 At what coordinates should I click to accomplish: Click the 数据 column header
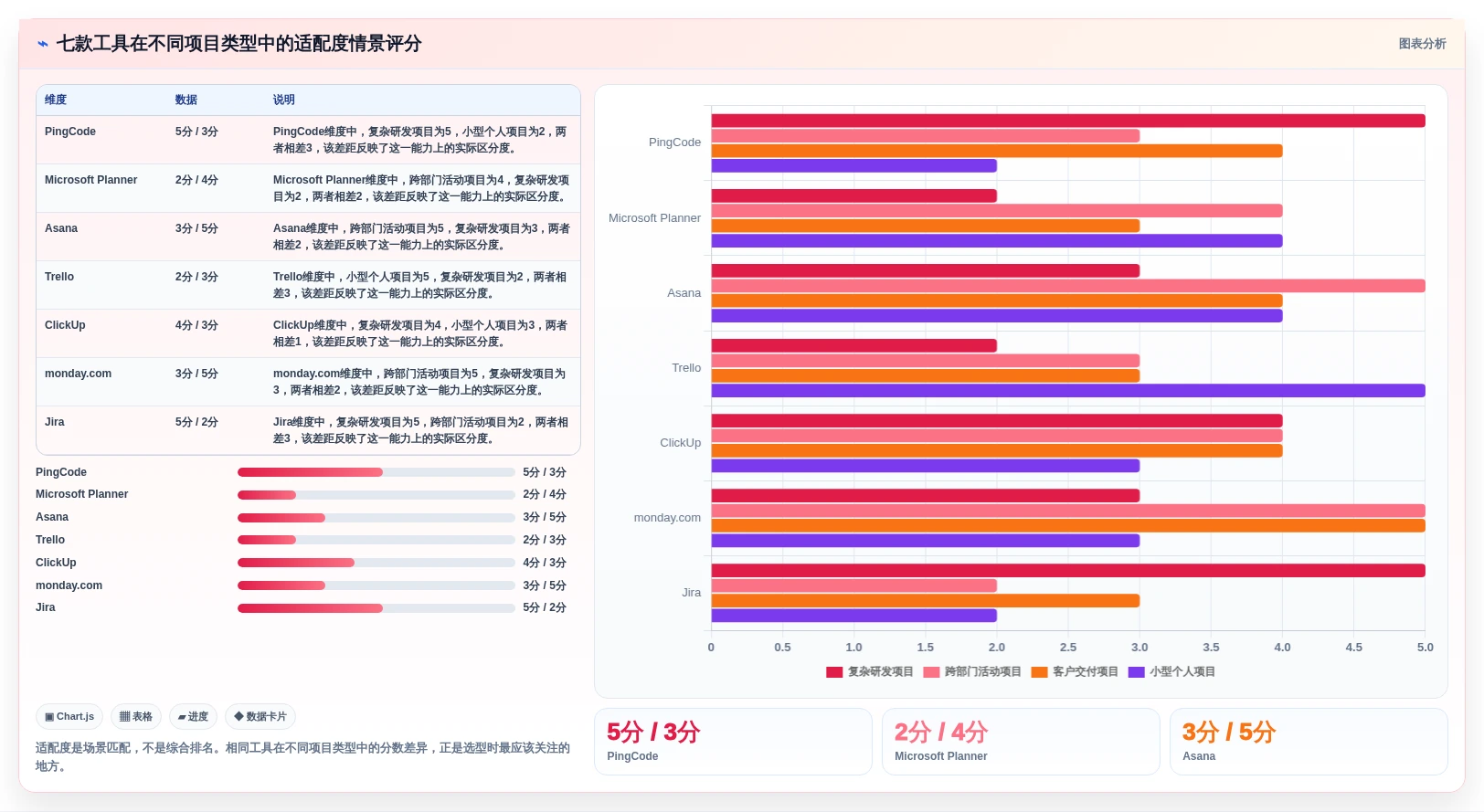click(186, 100)
